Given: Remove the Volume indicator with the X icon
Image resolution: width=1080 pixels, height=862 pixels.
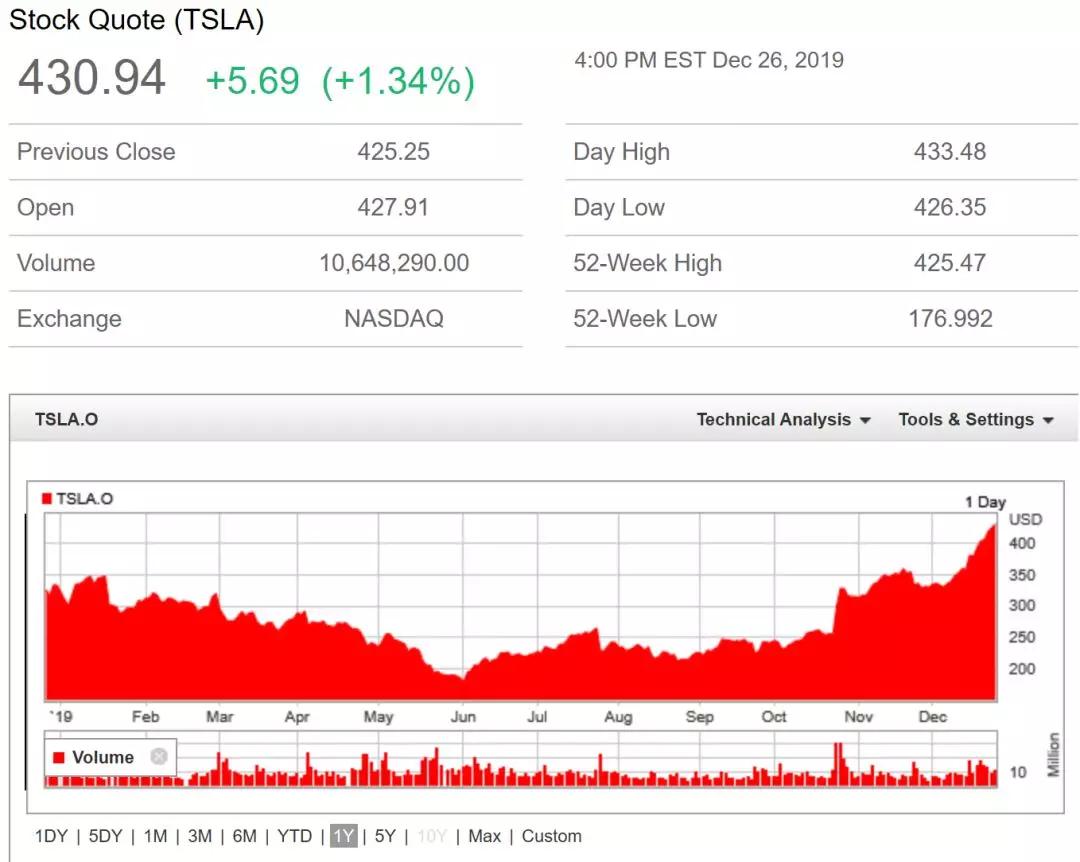Looking at the screenshot, I should click(x=158, y=757).
